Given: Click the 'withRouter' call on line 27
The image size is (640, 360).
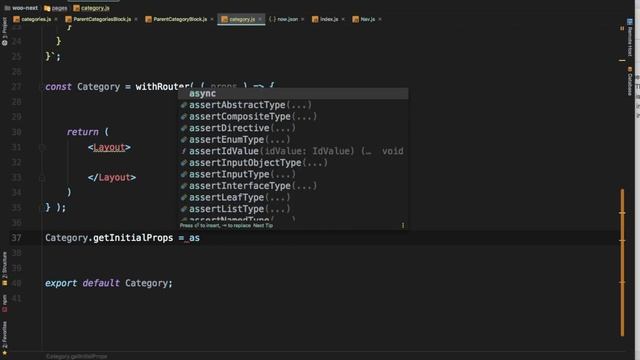Looking at the screenshot, I should (x=162, y=87).
